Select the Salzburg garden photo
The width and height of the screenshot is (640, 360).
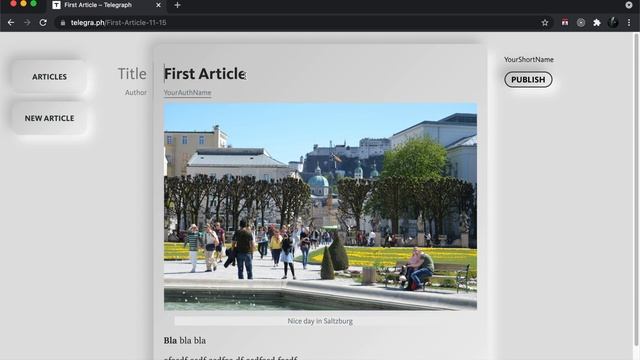coord(320,207)
